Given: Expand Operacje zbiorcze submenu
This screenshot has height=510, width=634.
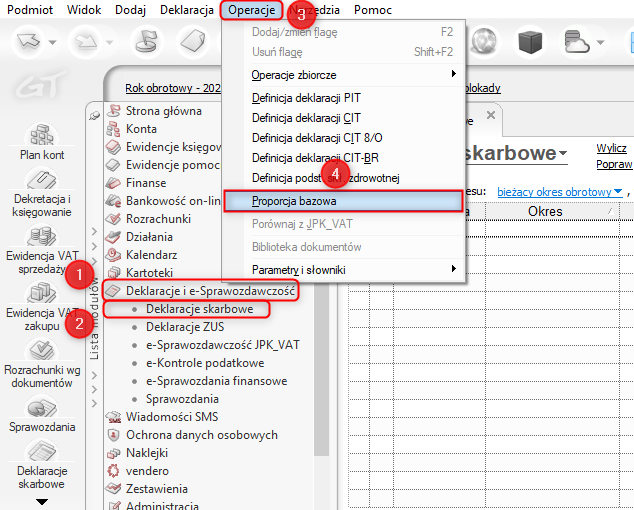Looking at the screenshot, I should pyautogui.click(x=354, y=75).
